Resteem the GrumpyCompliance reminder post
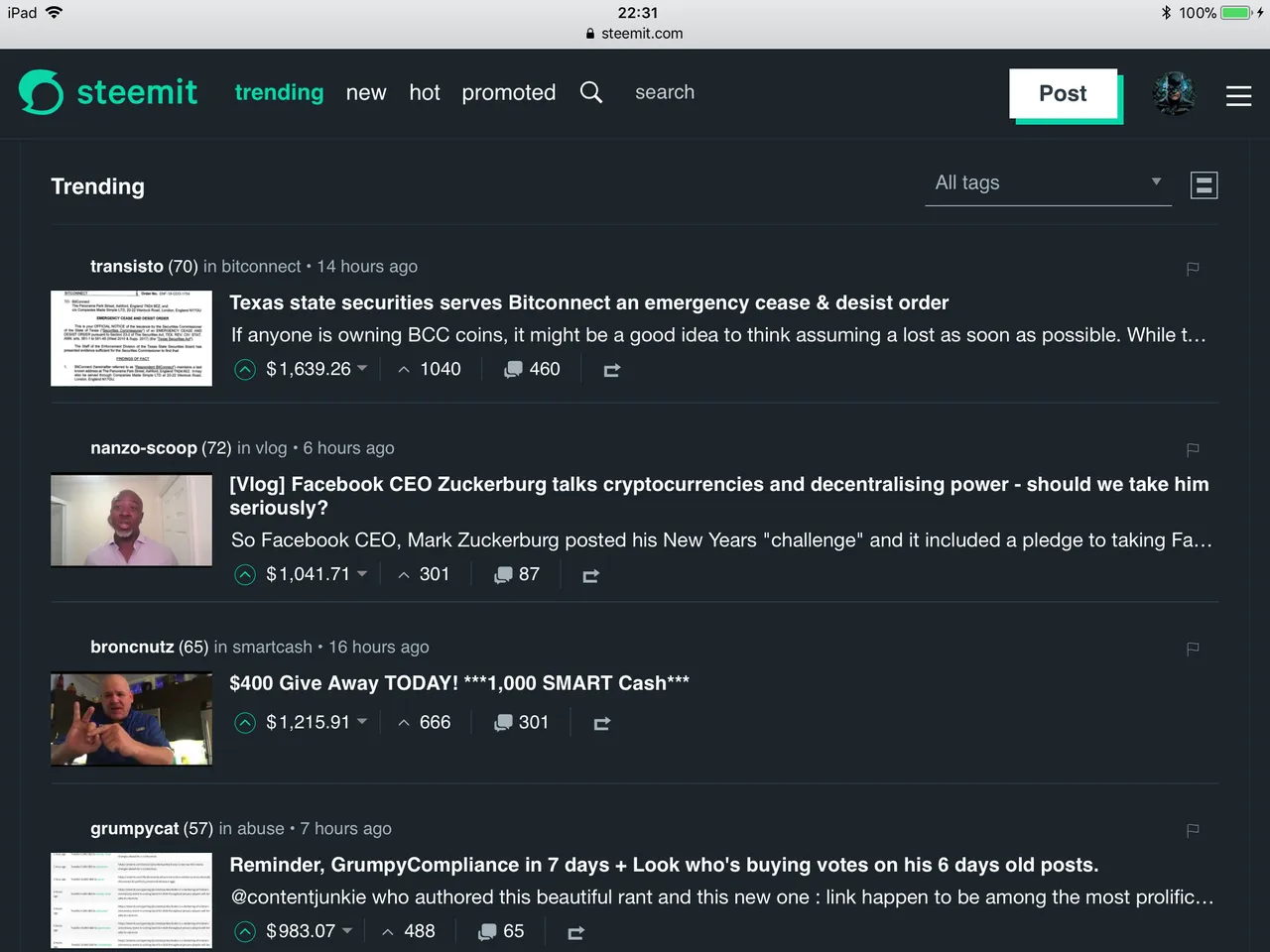This screenshot has height=952, width=1270. pyautogui.click(x=575, y=932)
